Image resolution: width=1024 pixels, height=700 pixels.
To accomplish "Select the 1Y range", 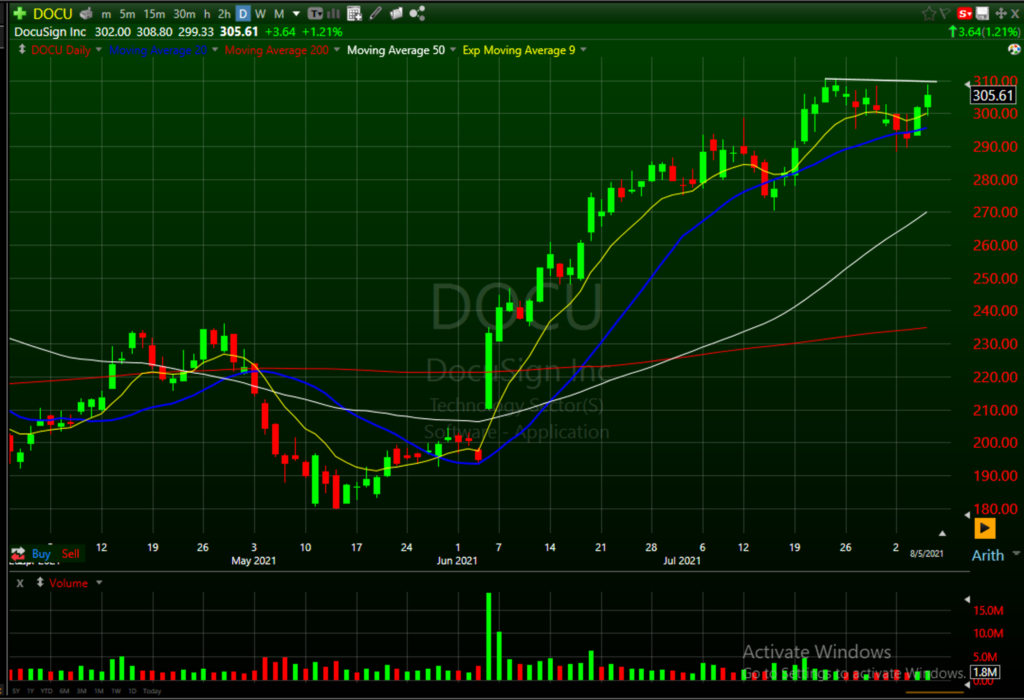I will [x=30, y=691].
